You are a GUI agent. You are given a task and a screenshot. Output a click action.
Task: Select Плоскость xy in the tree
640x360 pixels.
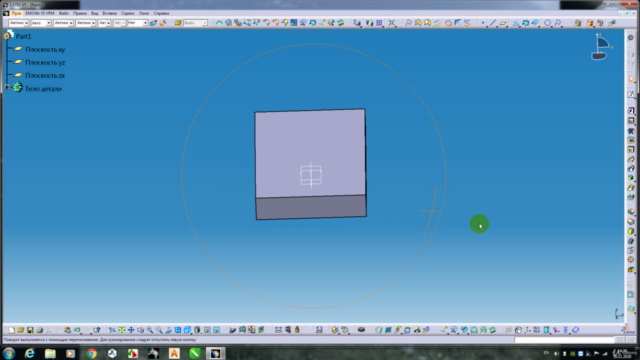(45, 49)
